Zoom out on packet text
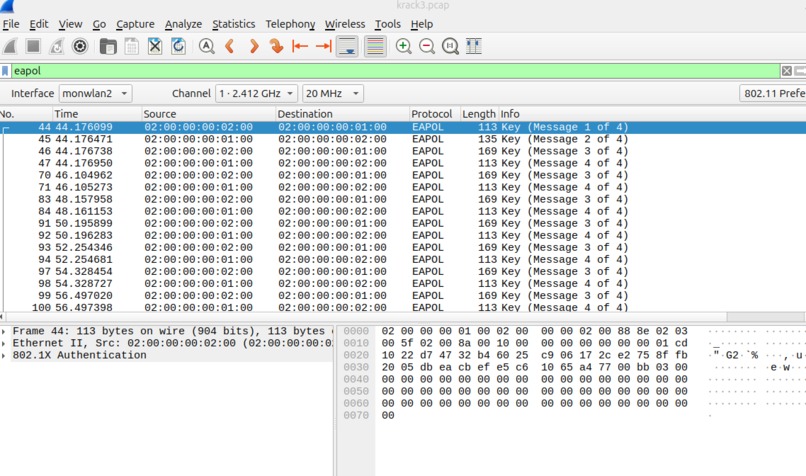This screenshot has height=476, width=806. point(427,46)
